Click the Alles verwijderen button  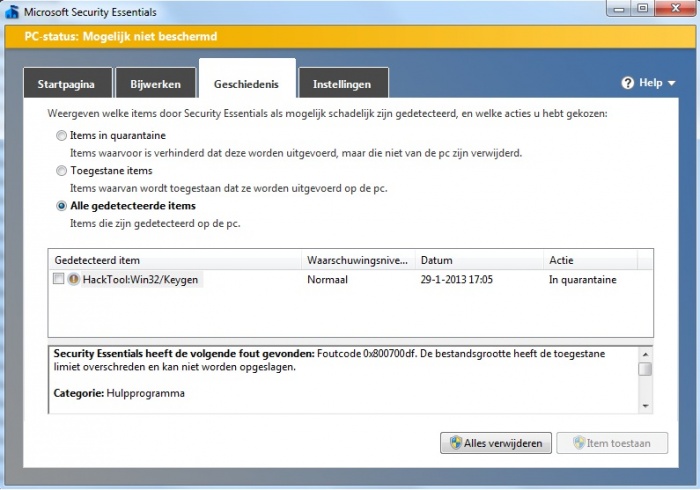click(496, 443)
